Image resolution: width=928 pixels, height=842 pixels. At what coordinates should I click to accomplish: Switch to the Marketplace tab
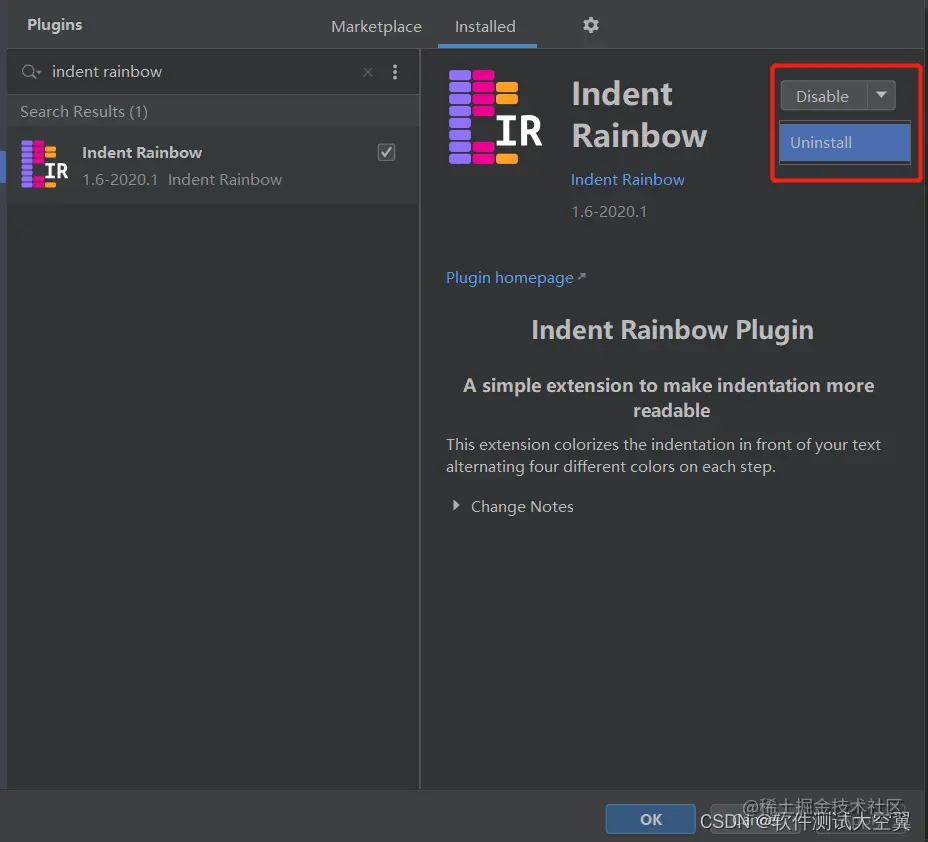376,27
